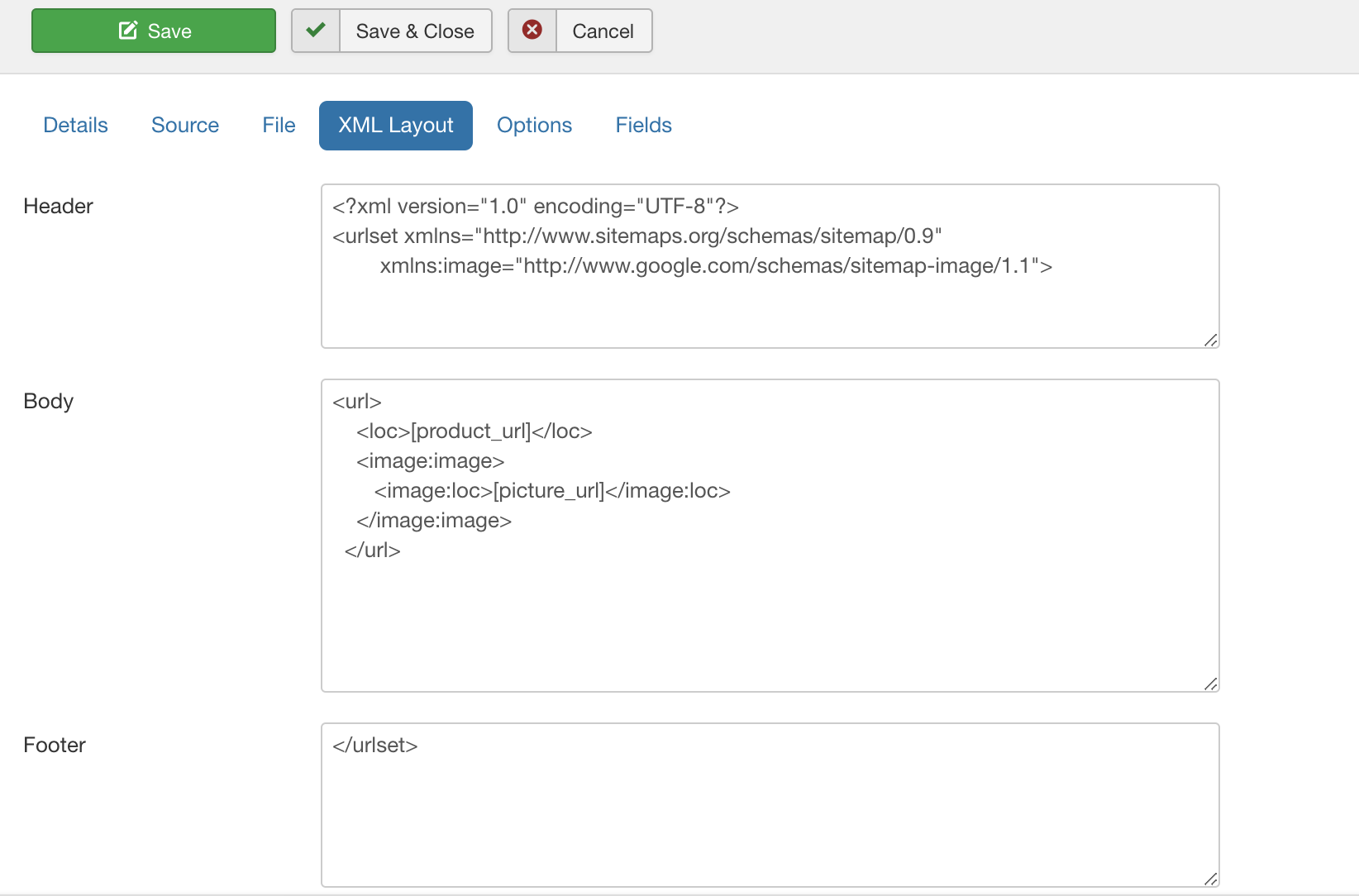Click the red X cancel icon
Screen dimensions: 1359x896
pyautogui.click(x=532, y=31)
